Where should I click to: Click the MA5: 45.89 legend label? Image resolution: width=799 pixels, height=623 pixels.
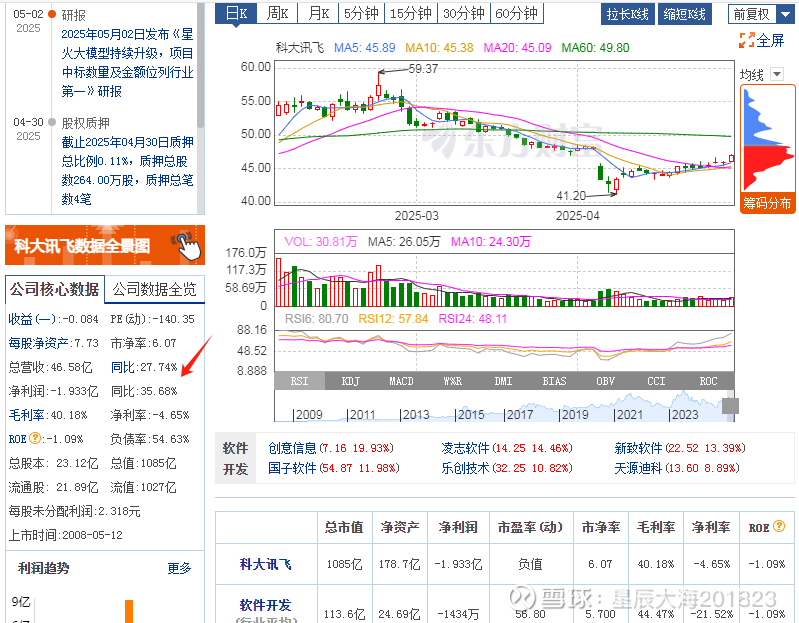[x=365, y=47]
